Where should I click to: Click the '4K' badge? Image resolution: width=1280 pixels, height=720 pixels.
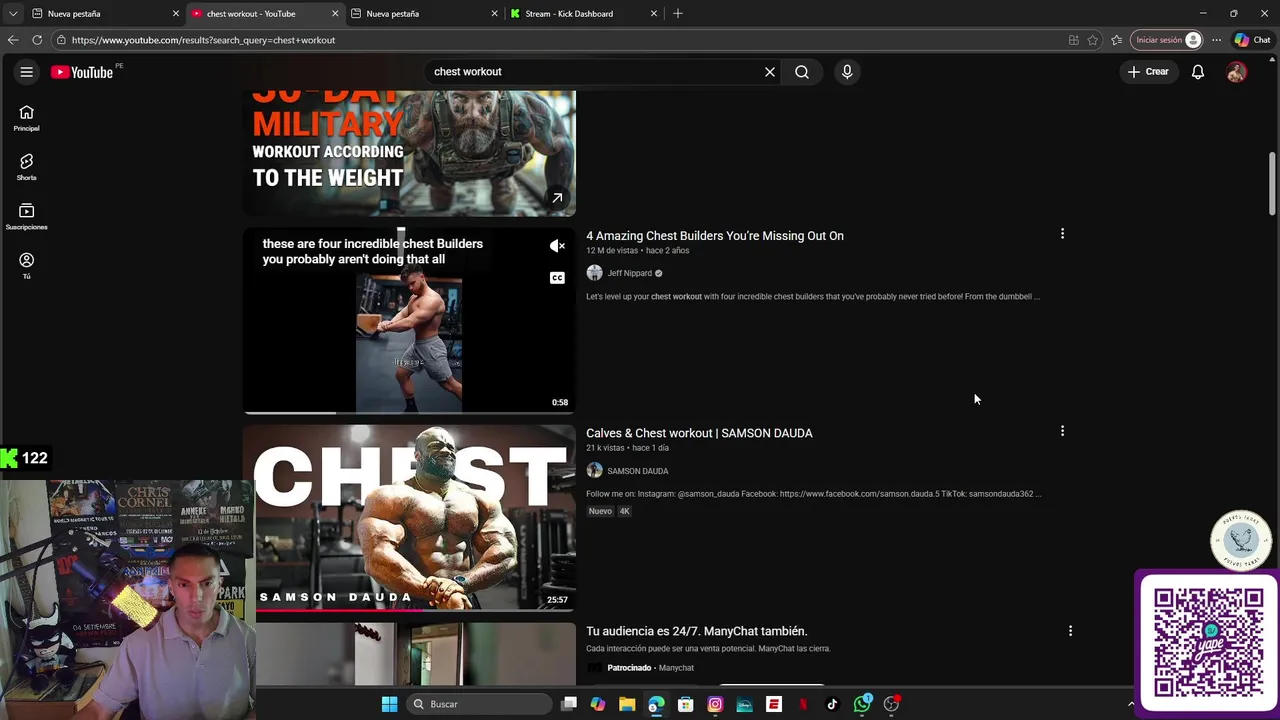click(x=624, y=511)
